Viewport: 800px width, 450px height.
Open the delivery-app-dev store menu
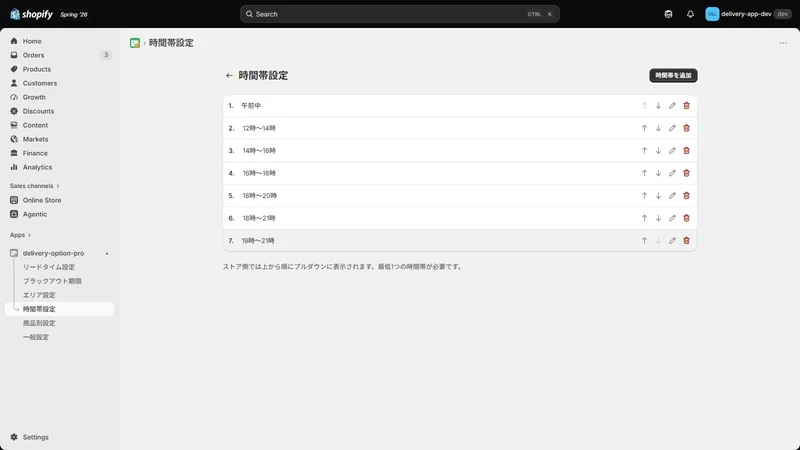748,14
